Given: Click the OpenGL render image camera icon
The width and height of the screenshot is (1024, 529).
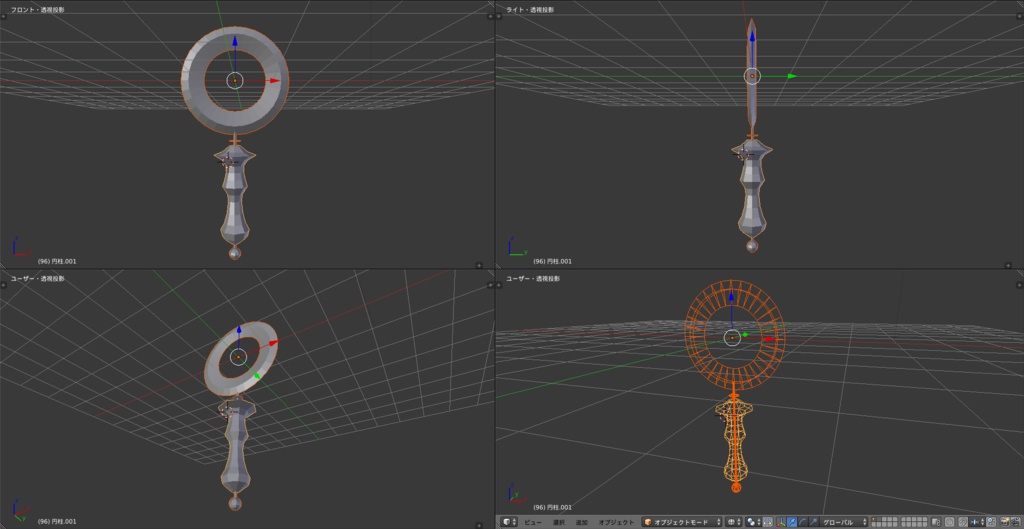Looking at the screenshot, I should point(1005,522).
